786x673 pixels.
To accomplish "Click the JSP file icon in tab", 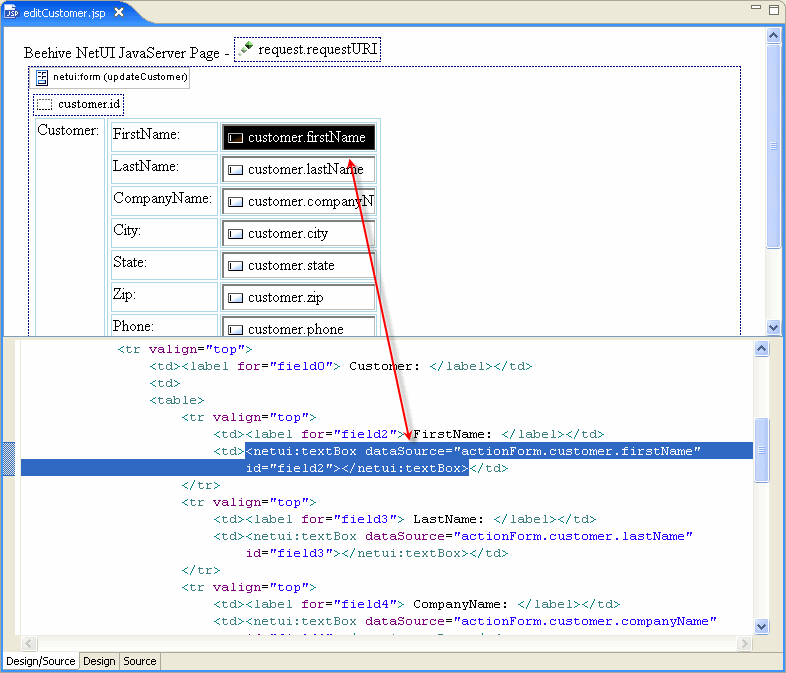I will pos(12,13).
